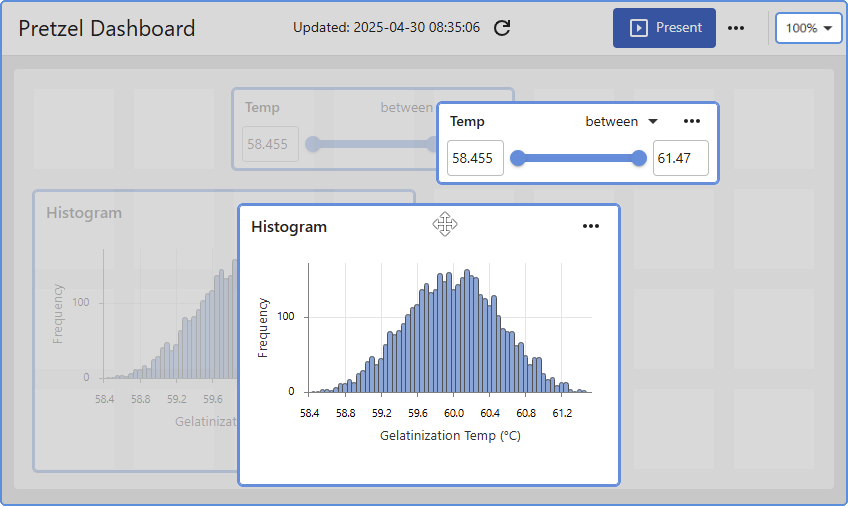Select the Temp filter card title

tap(467, 121)
